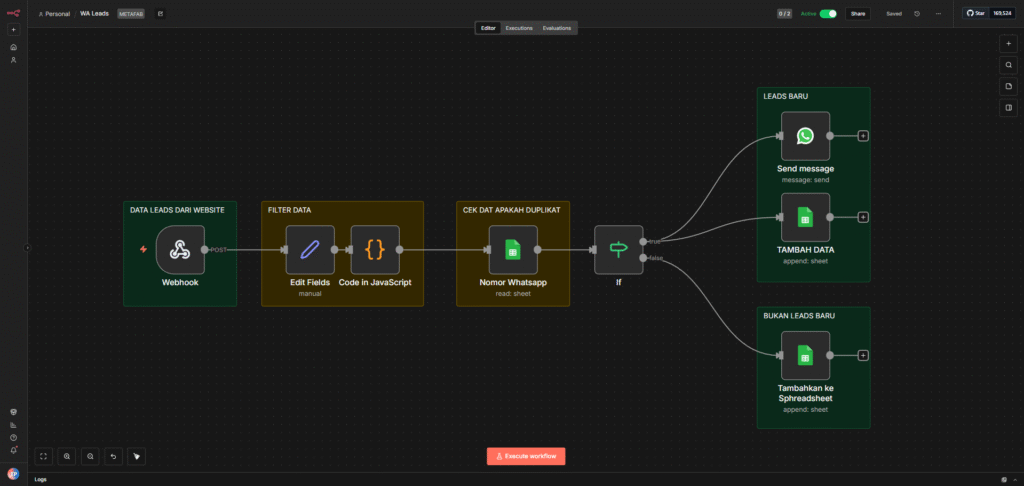Open the If condition node
Screen dimensions: 1024x486
(x=618, y=250)
